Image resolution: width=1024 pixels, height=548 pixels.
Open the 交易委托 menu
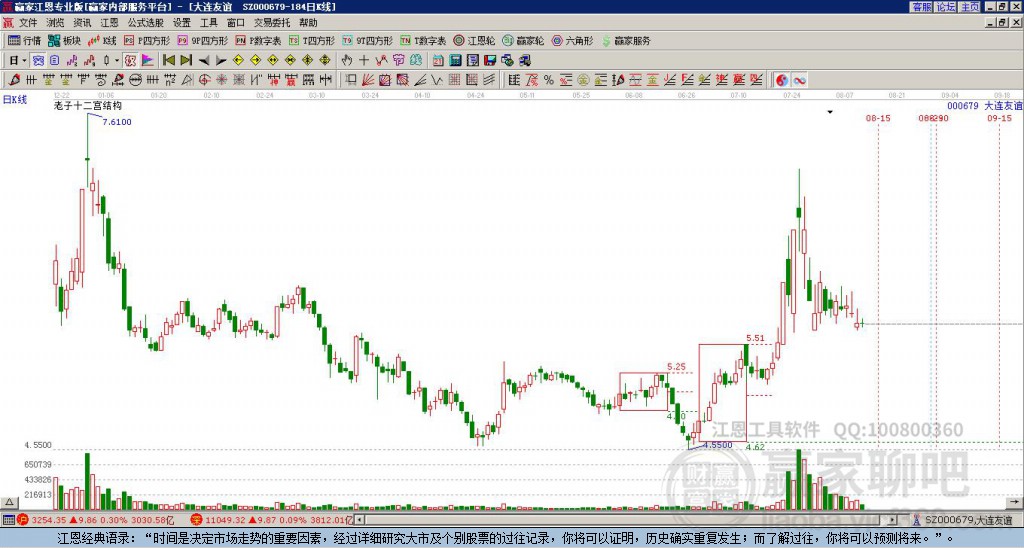tap(272, 23)
